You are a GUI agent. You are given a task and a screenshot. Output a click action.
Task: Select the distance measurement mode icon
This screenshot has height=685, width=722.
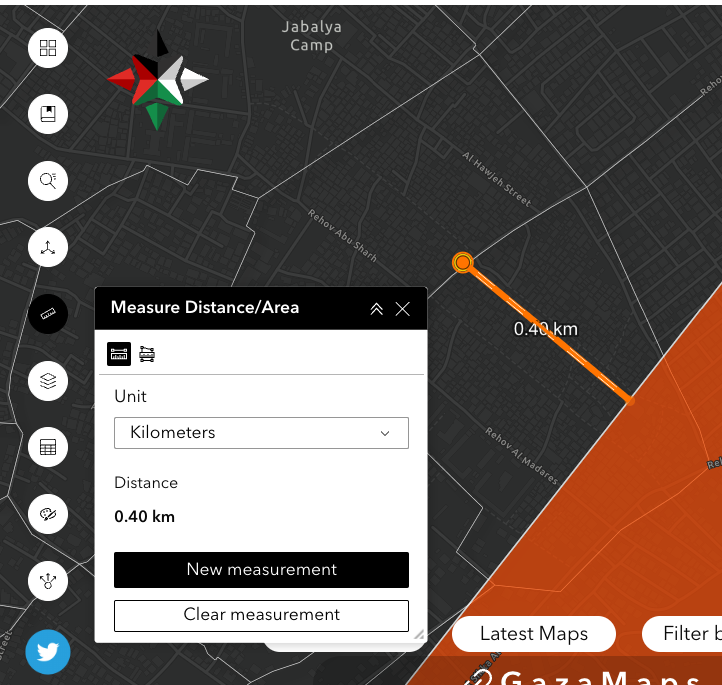(x=119, y=354)
